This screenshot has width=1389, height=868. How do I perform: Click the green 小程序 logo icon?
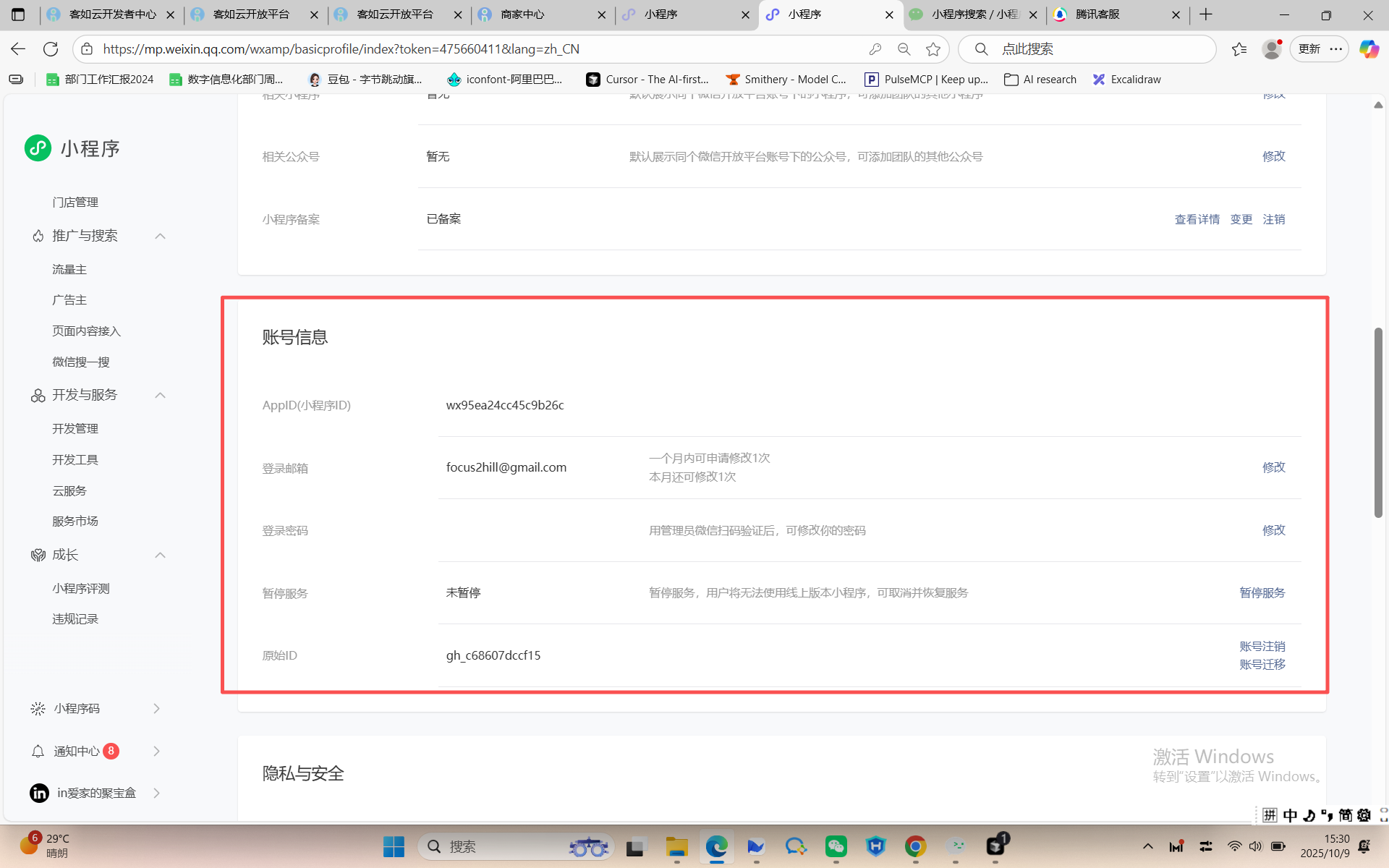38,148
